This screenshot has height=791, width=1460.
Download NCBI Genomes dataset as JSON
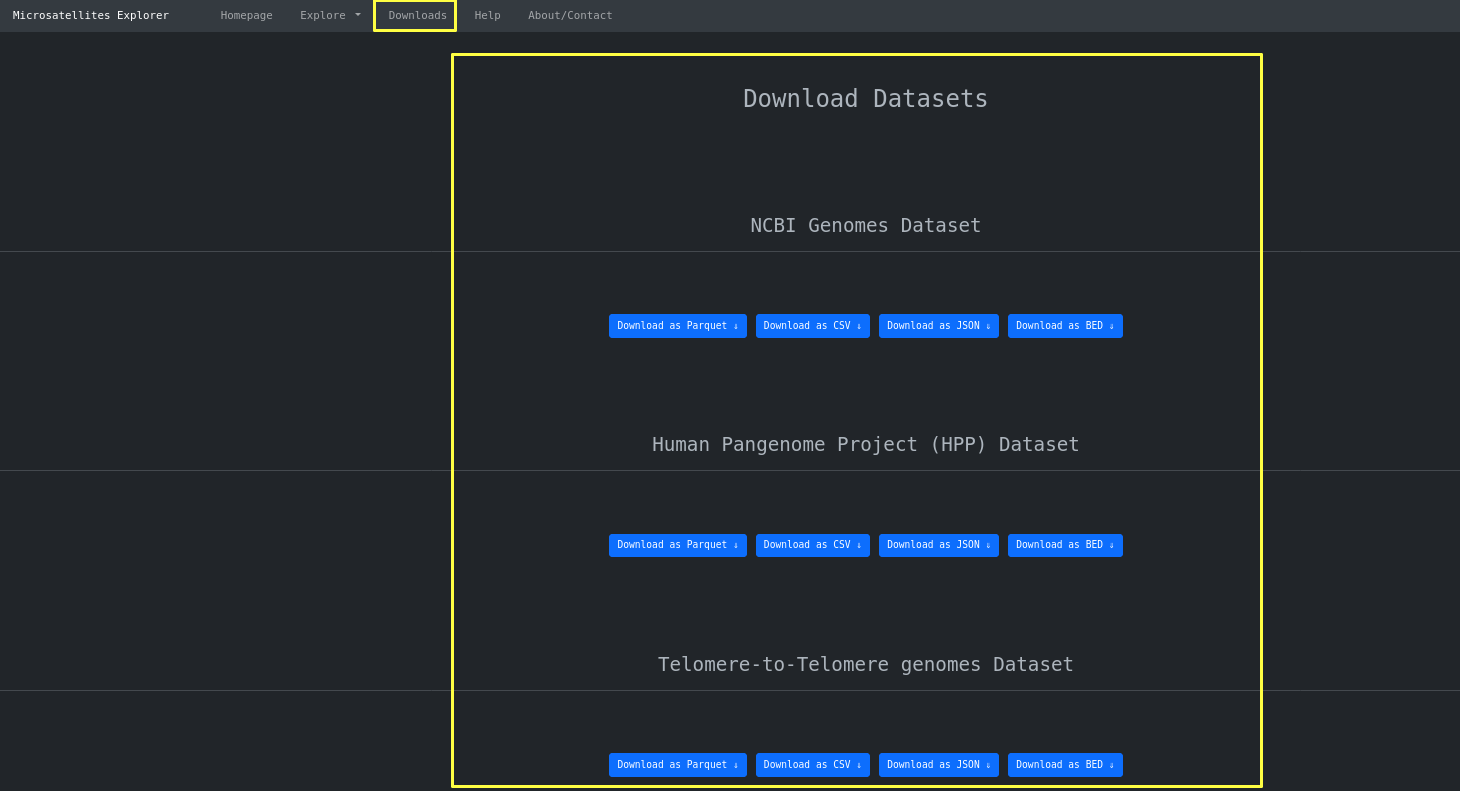[938, 326]
